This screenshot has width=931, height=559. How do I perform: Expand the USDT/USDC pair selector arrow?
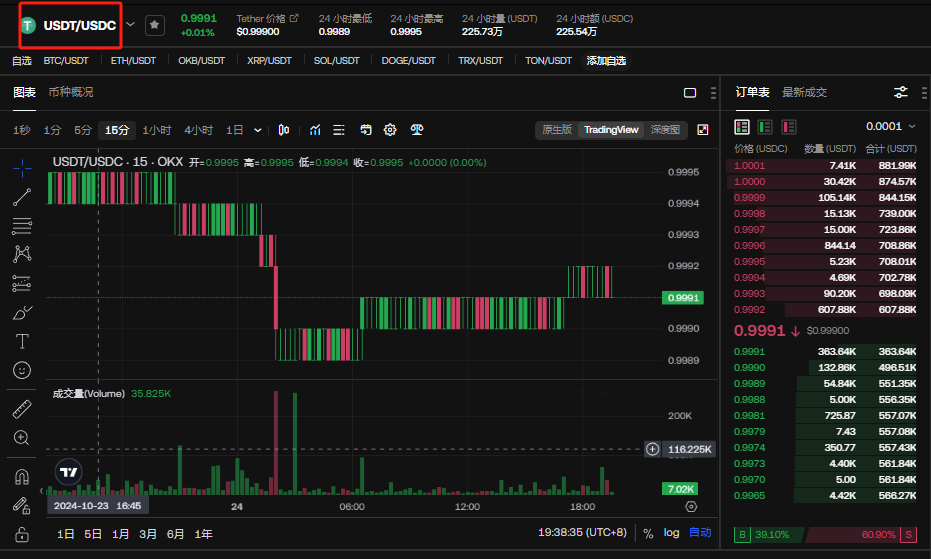pyautogui.click(x=131, y=25)
